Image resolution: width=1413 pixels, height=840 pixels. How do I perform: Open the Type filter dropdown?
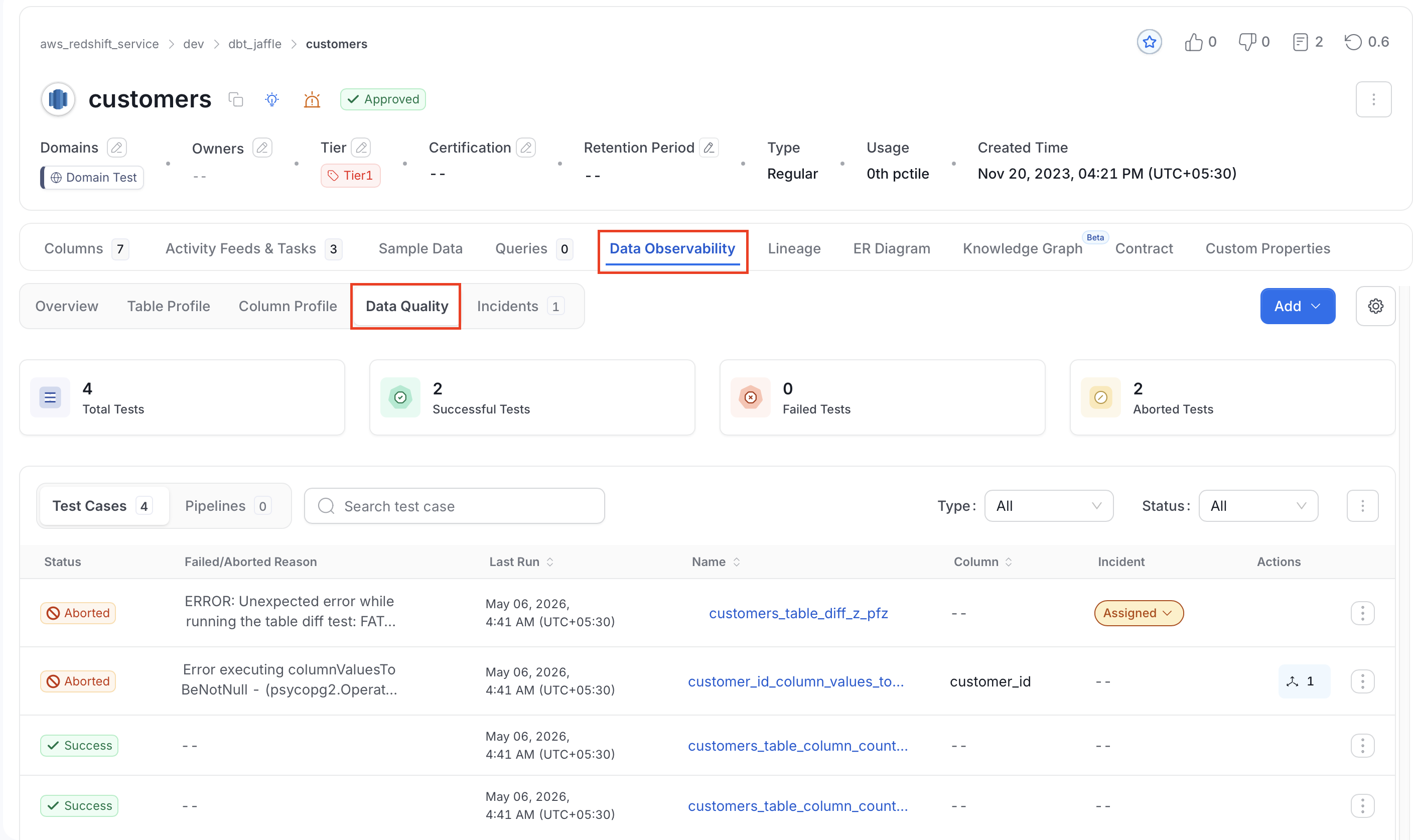tap(1049, 506)
